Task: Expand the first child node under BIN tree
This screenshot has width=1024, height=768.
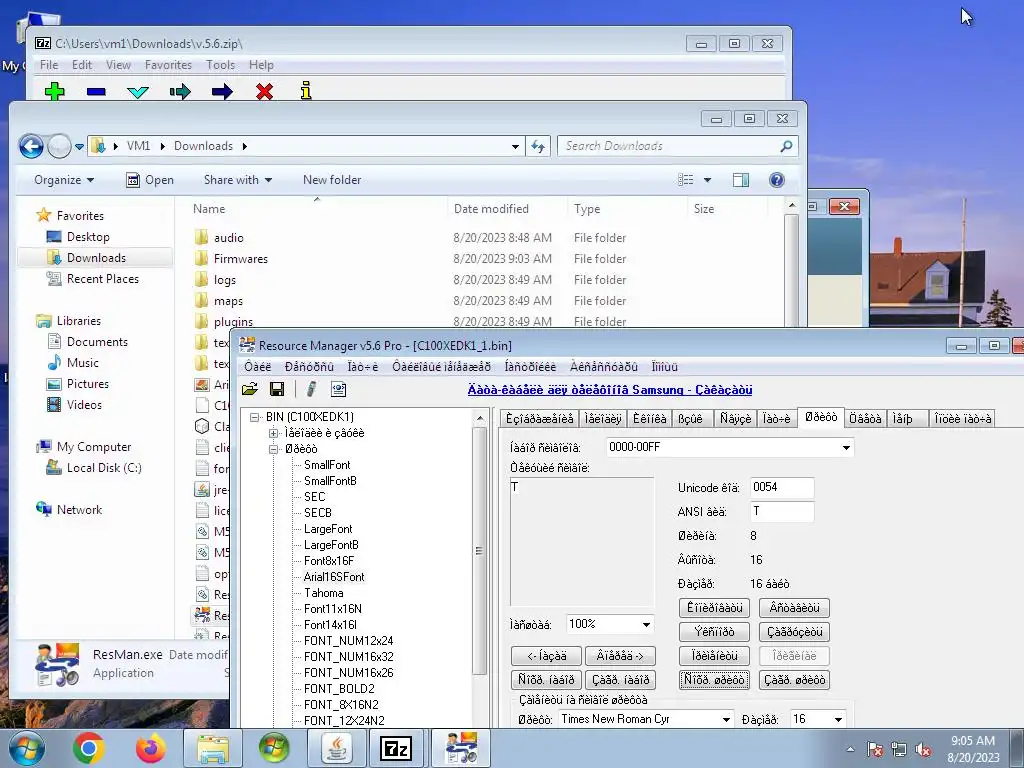Action: (274, 433)
